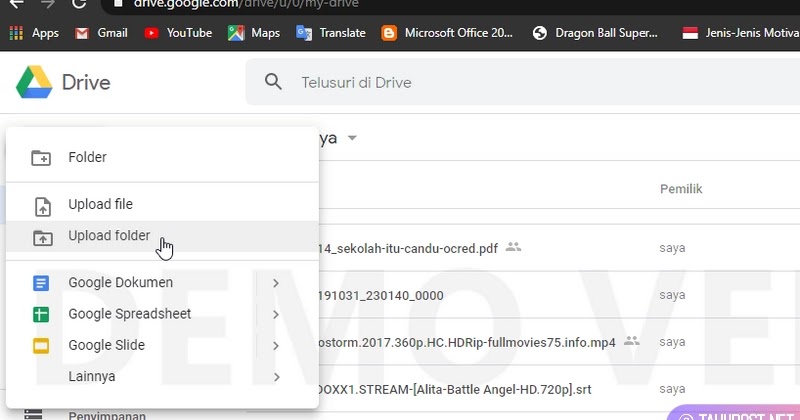Open the Maps bookmark
Viewport: 800px width, 420px height.
[254, 33]
